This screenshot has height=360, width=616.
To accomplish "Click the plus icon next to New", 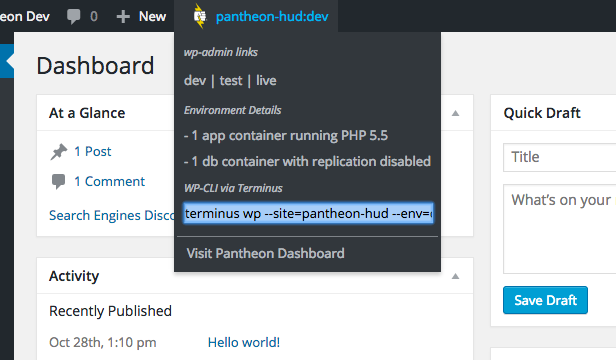I will [123, 17].
